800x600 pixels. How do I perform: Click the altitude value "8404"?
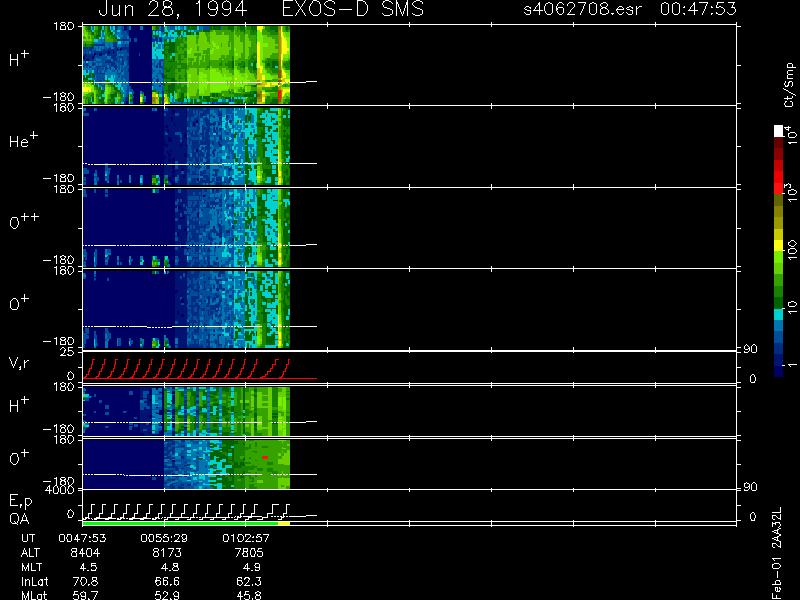click(x=85, y=553)
